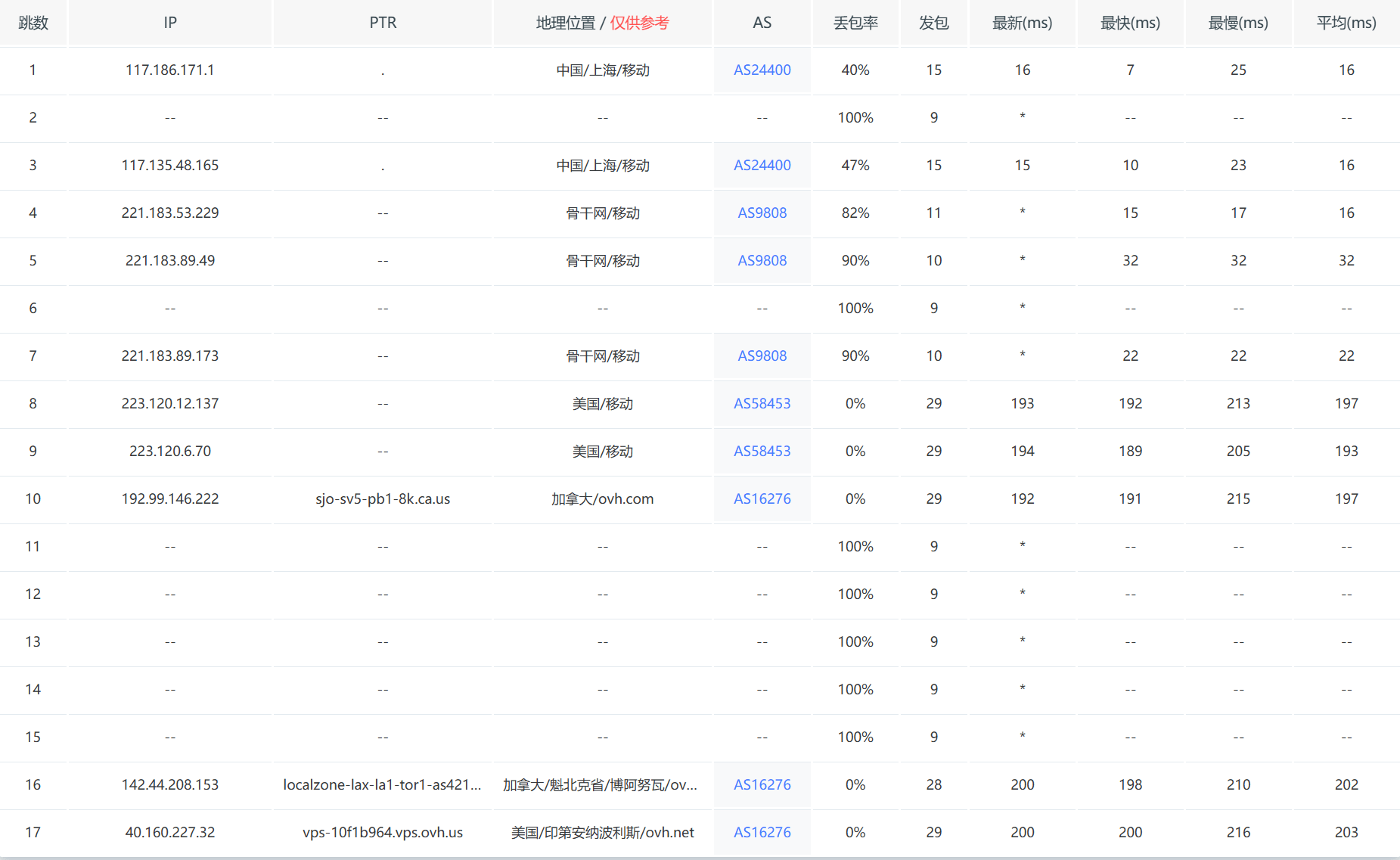Open the AS16276 link on hop 10
The width and height of the screenshot is (1400, 860).
point(761,498)
